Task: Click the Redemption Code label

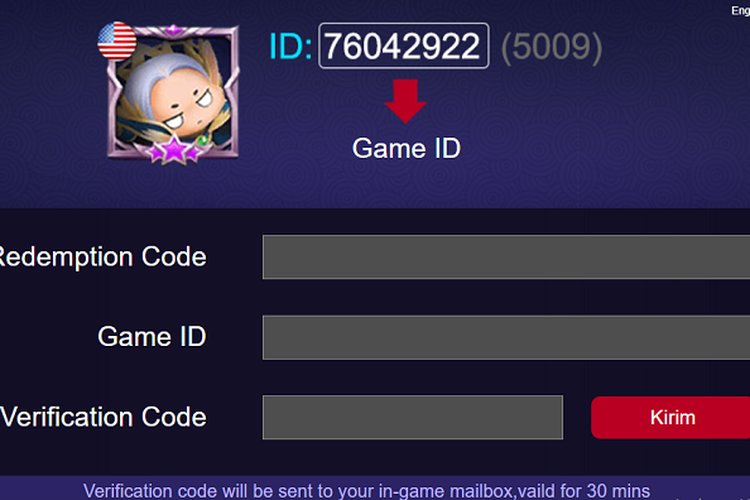Action: (x=102, y=256)
